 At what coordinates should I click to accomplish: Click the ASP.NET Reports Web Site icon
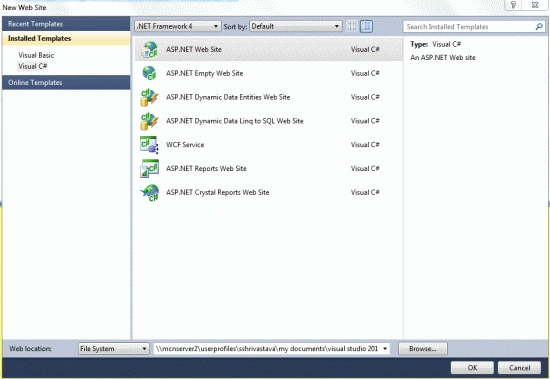tap(149, 169)
